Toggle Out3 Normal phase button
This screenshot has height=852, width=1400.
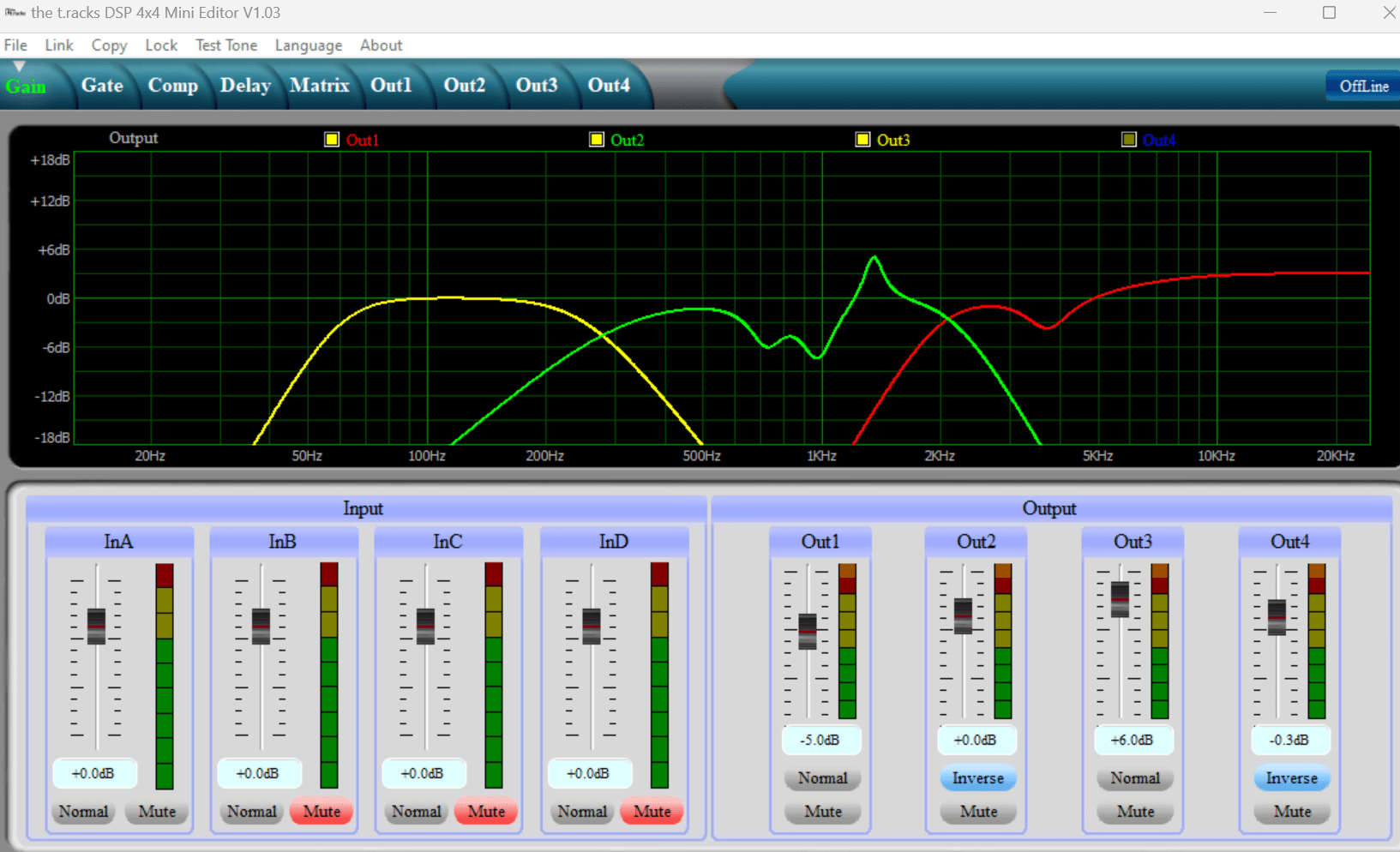pyautogui.click(x=1135, y=778)
